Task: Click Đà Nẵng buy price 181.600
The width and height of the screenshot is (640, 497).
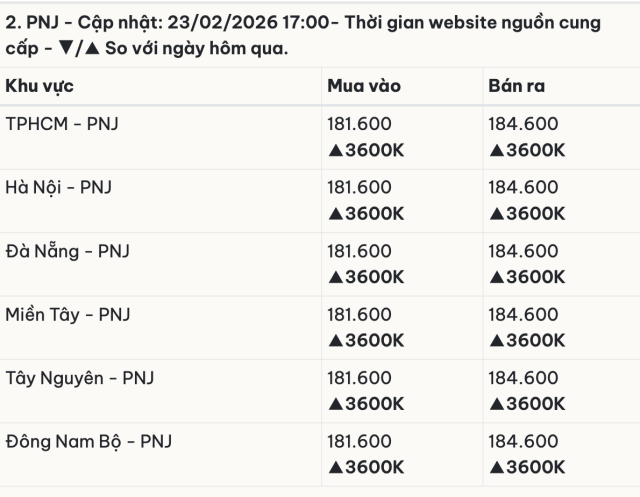Action: pos(359,251)
